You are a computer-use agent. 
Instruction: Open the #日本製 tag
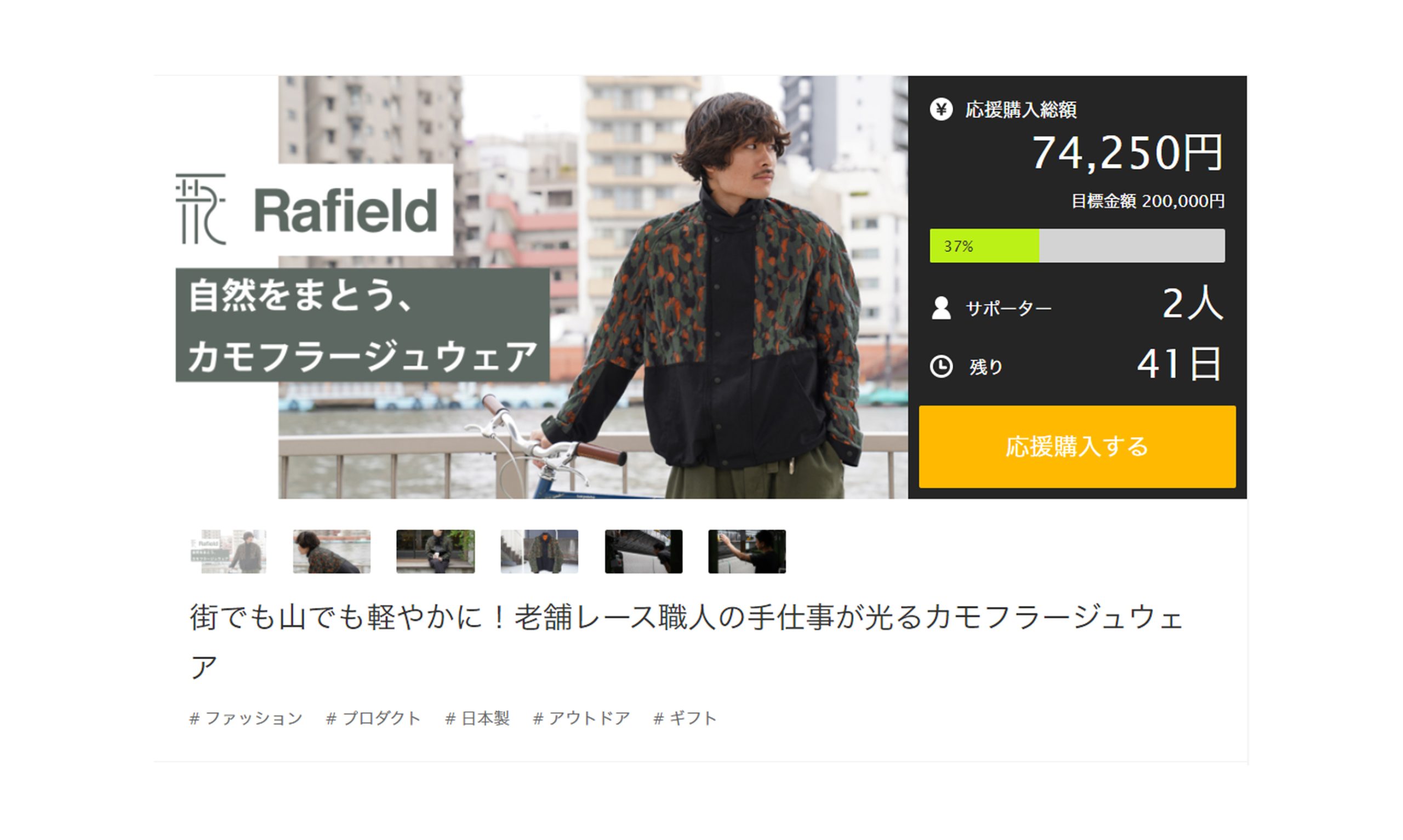tap(478, 718)
